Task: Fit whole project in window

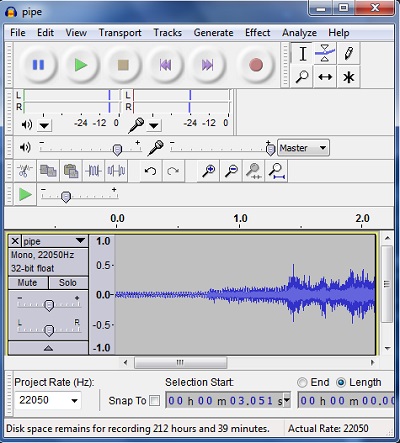Action: pos(276,171)
